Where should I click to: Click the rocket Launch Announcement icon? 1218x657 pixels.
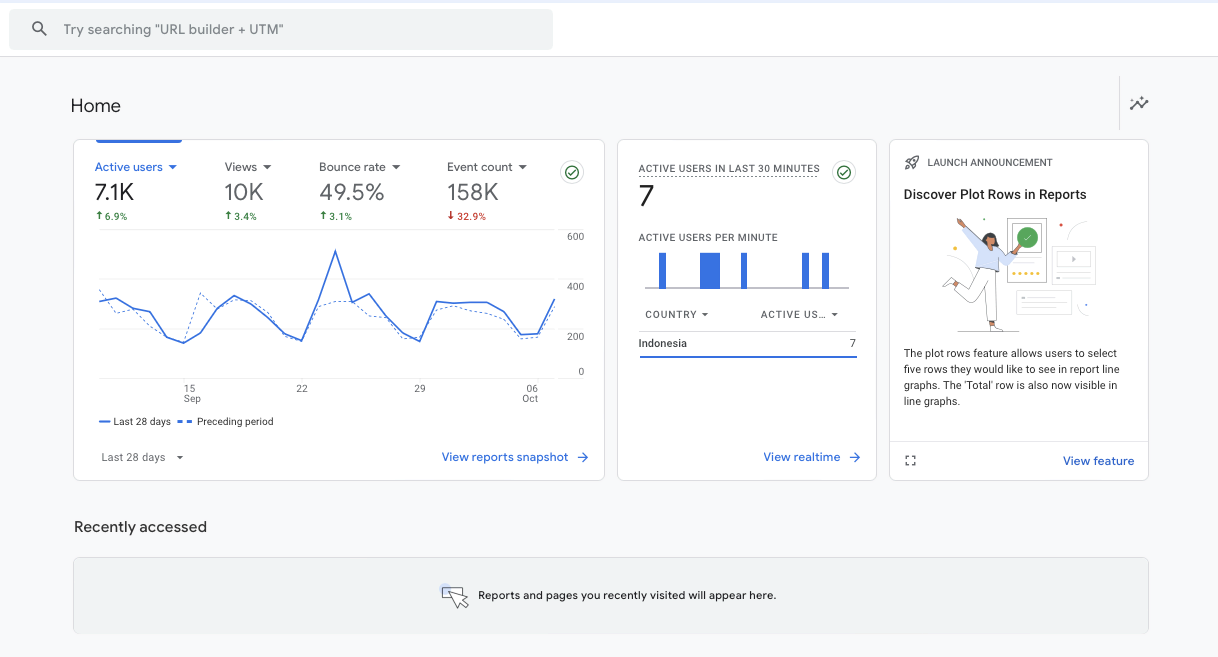coord(912,162)
